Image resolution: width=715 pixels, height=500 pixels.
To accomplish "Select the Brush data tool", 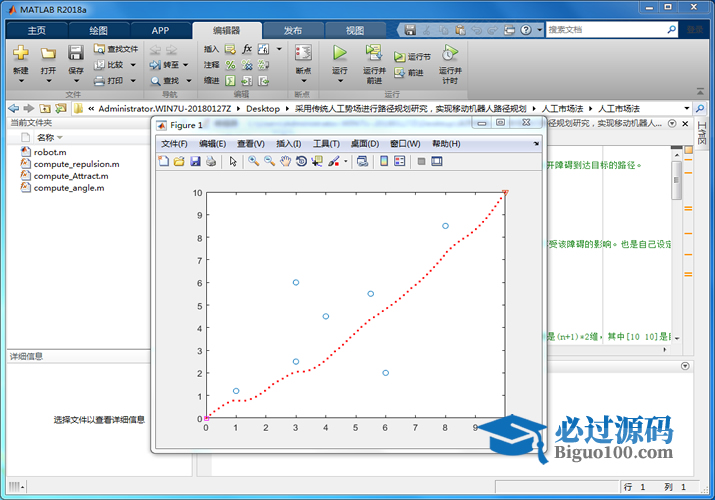I will 334,161.
